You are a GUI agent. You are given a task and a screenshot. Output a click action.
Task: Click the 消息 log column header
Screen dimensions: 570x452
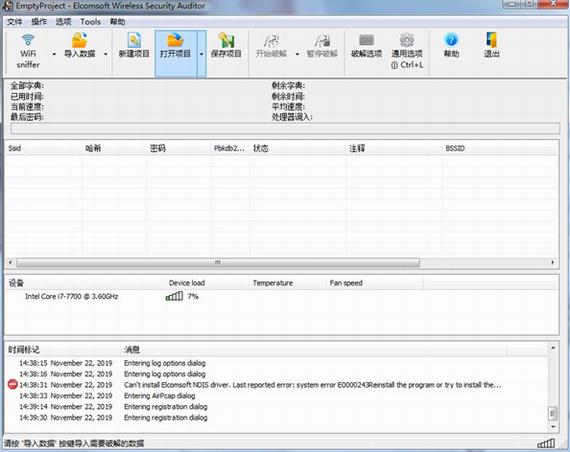314,350
